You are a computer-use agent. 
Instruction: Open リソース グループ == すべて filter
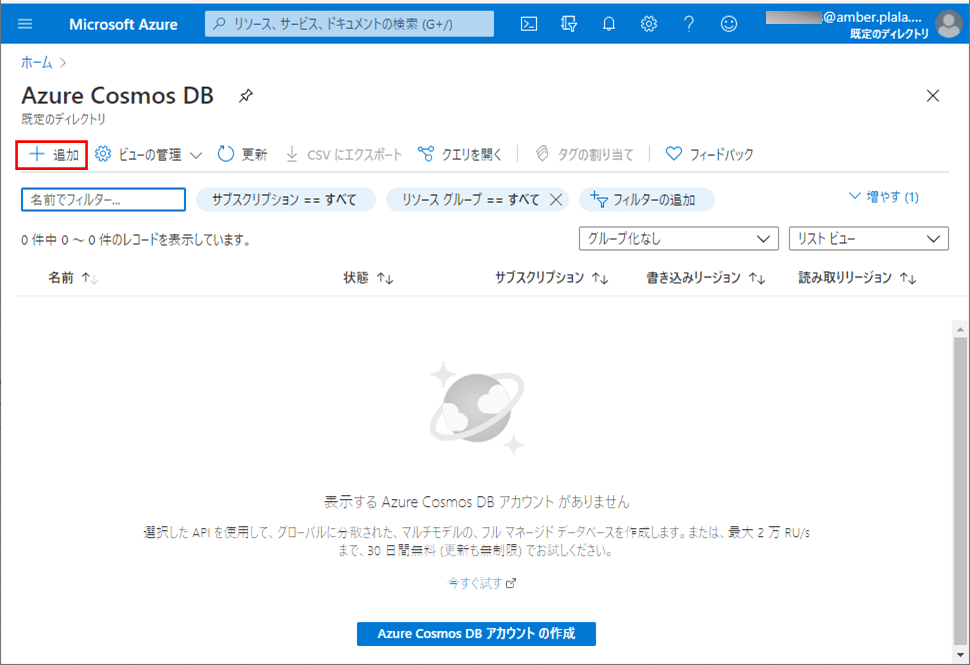pos(470,200)
